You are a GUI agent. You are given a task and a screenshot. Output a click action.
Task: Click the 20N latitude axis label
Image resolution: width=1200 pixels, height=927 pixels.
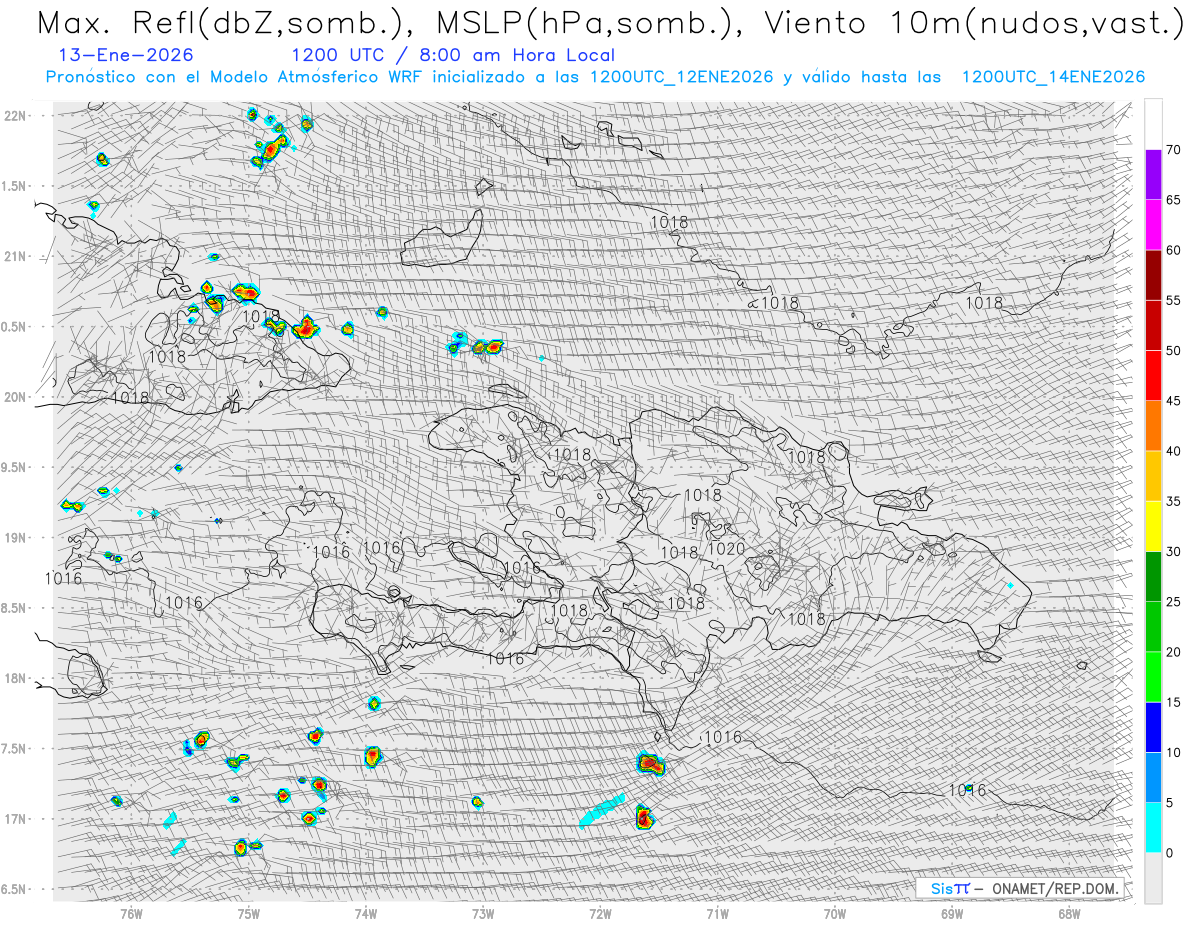coord(16,397)
